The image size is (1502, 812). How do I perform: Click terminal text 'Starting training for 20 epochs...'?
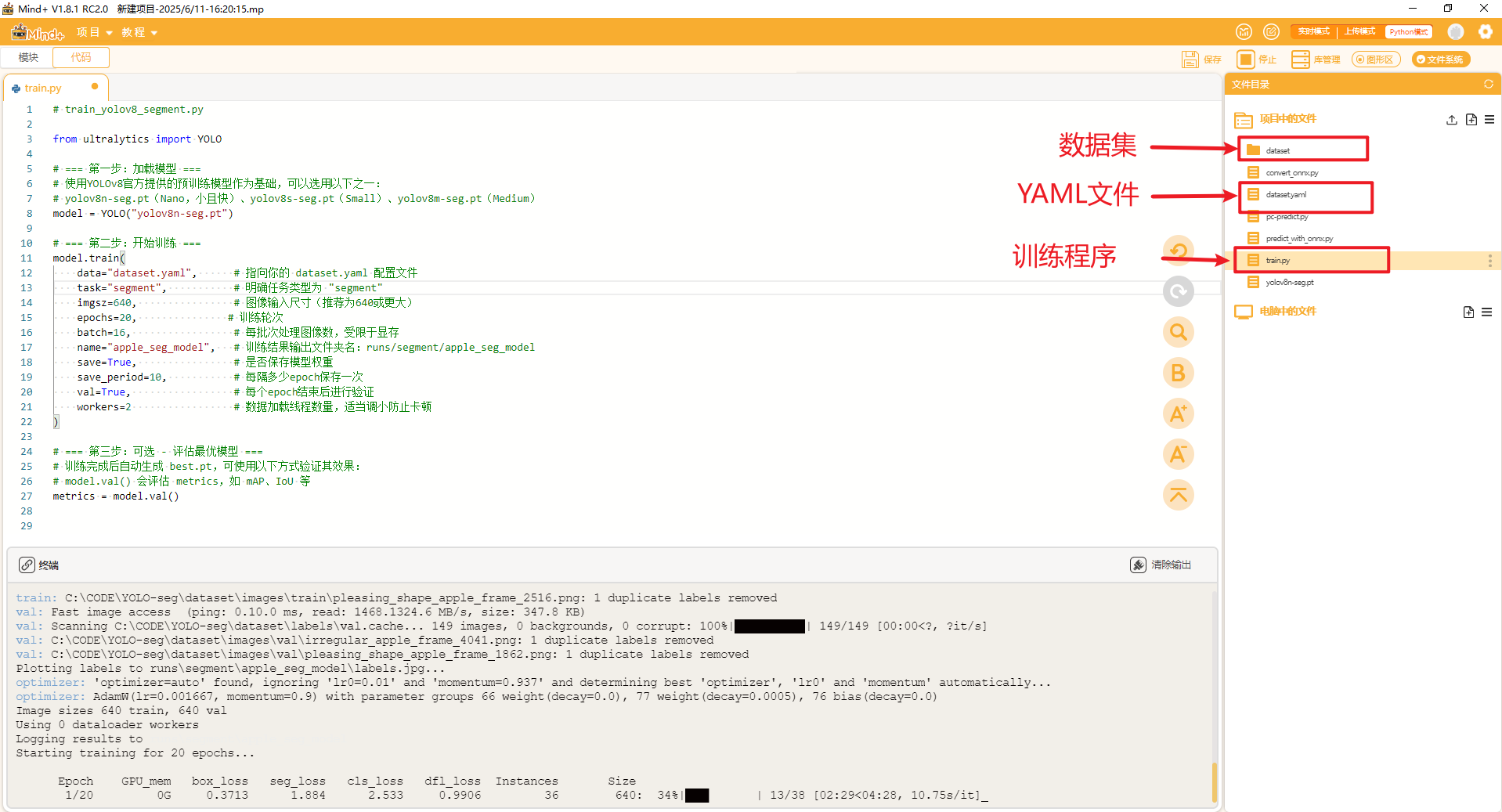click(x=135, y=752)
